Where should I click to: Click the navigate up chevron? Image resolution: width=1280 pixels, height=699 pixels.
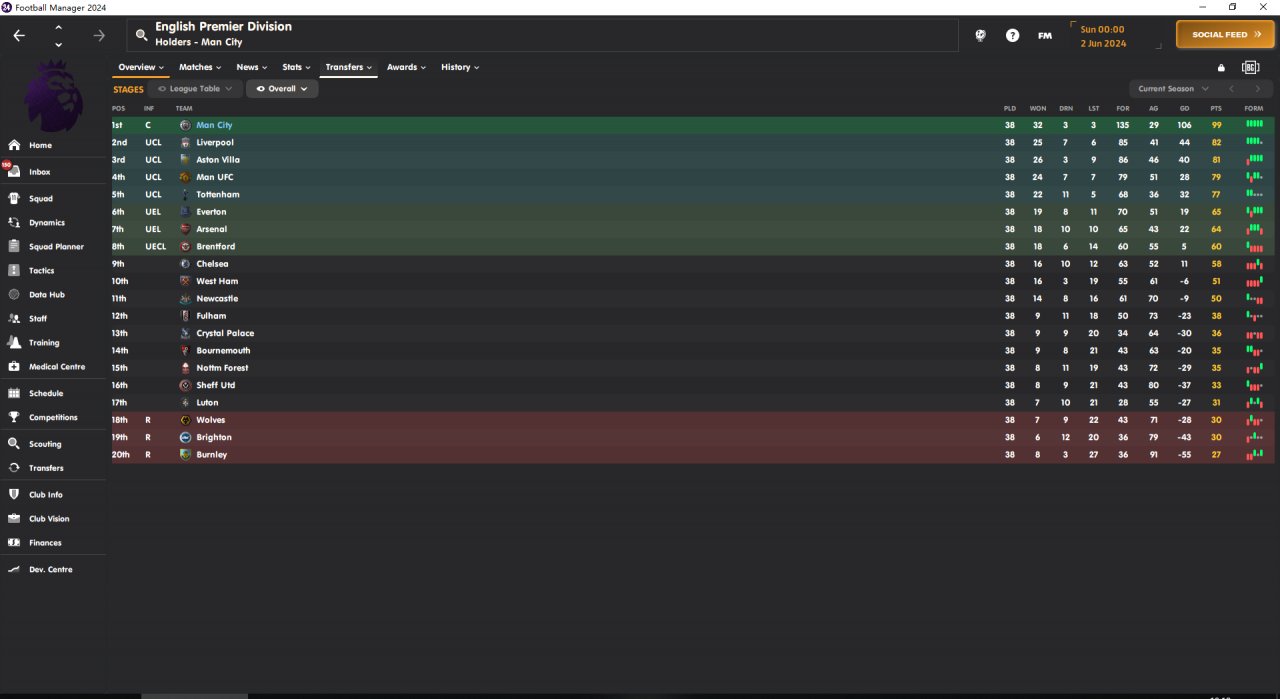point(58,27)
